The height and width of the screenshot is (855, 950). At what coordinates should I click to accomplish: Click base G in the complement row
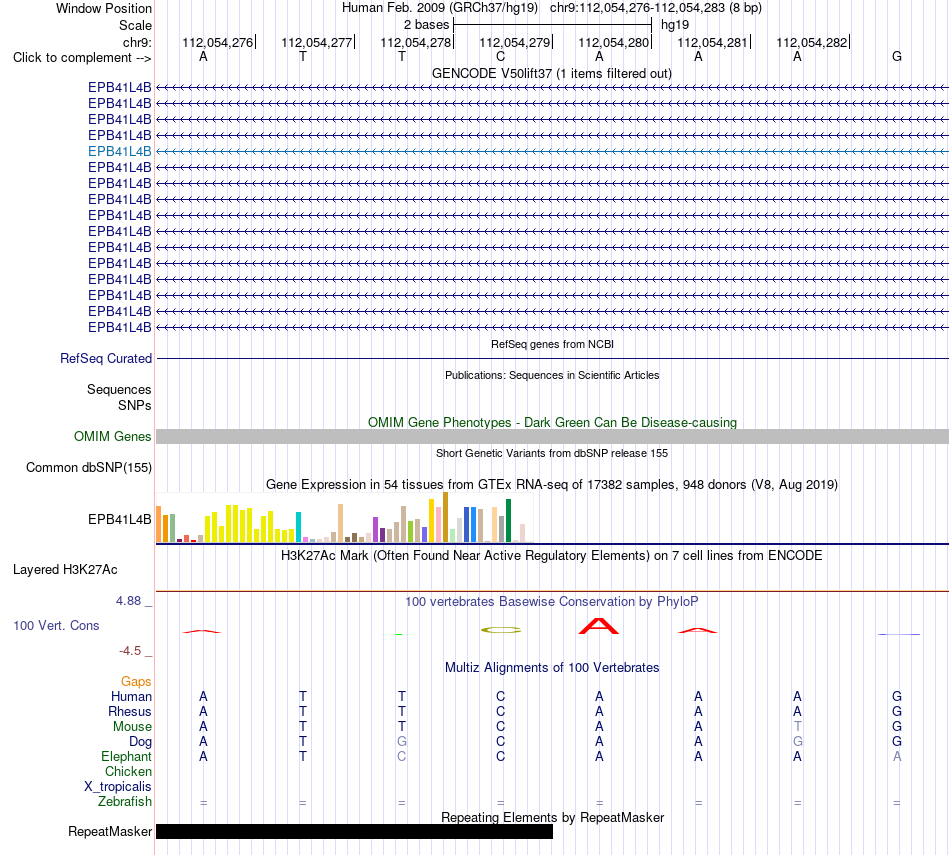click(x=897, y=56)
